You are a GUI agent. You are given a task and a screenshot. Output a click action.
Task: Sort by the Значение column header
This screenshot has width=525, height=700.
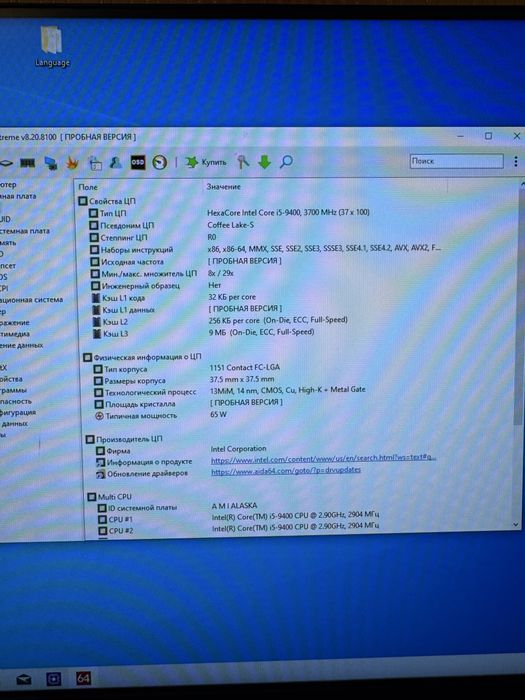coord(224,187)
